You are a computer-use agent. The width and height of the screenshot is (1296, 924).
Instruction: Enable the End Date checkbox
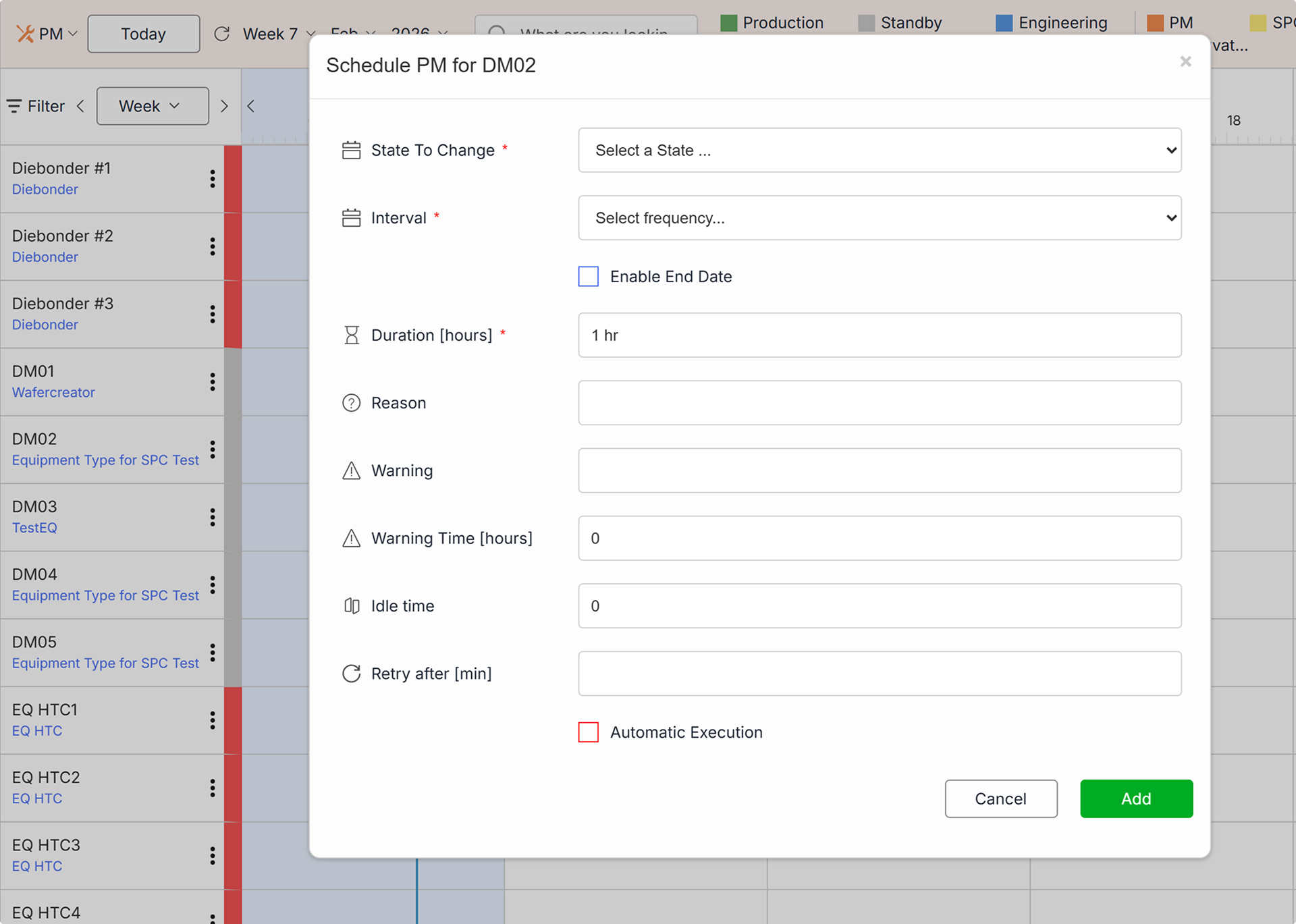coord(588,277)
